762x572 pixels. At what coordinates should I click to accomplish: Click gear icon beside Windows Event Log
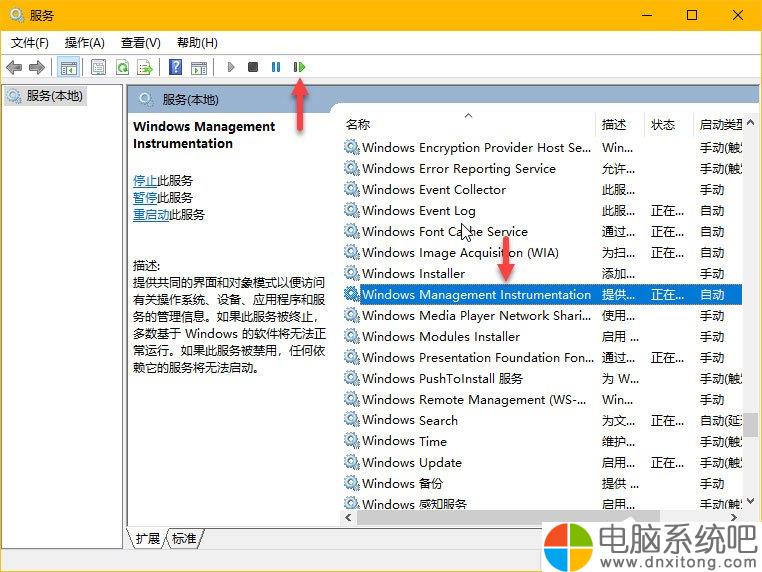351,210
